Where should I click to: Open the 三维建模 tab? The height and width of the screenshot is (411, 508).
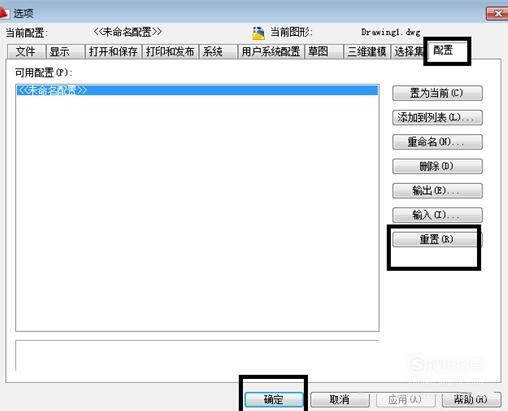[367, 52]
